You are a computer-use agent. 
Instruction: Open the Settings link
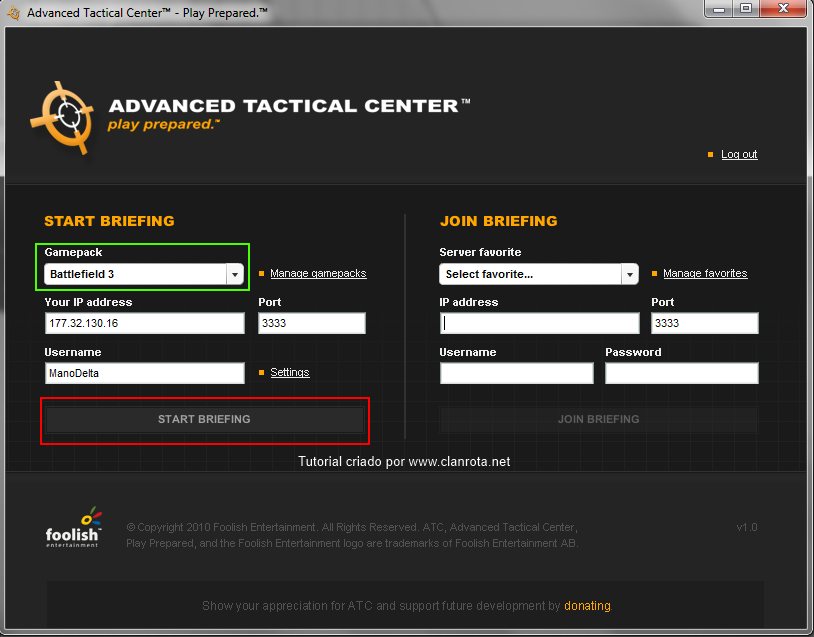(290, 372)
